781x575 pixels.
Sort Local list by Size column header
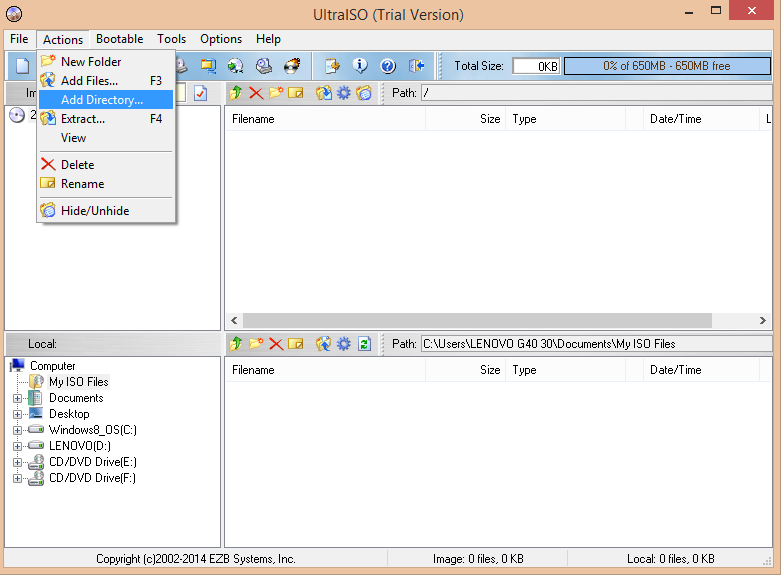[466, 370]
